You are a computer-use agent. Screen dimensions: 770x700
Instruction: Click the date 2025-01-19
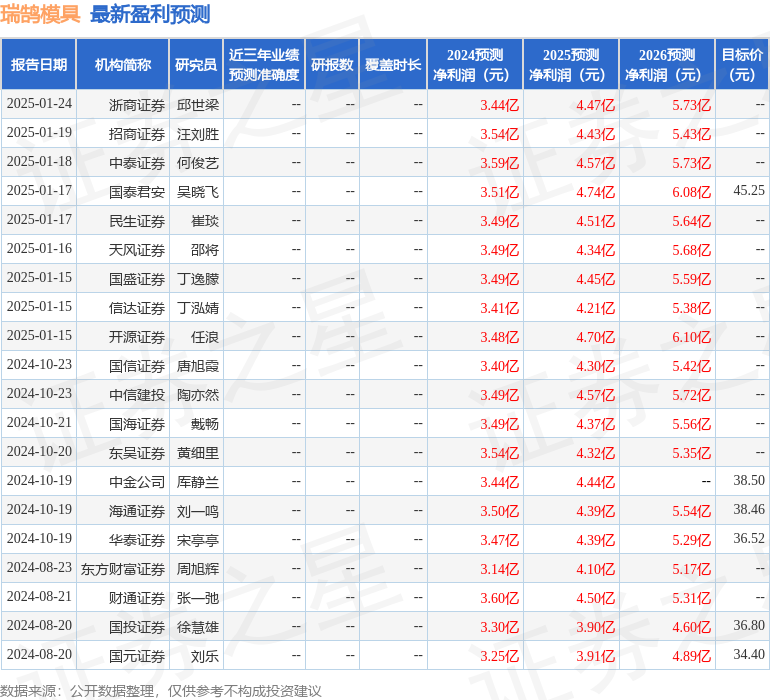[39, 133]
